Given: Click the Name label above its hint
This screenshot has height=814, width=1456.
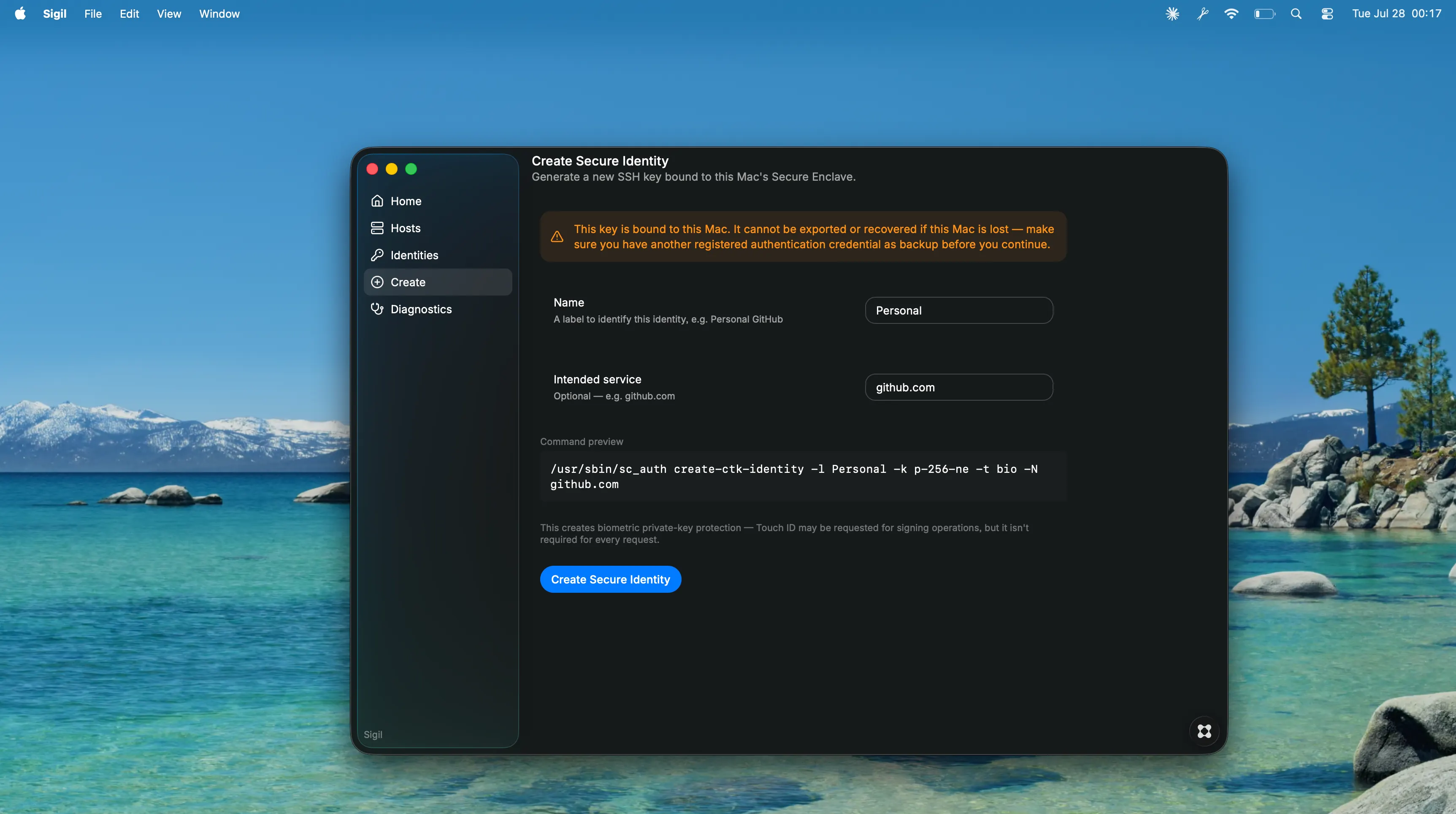Looking at the screenshot, I should click(x=568, y=302).
